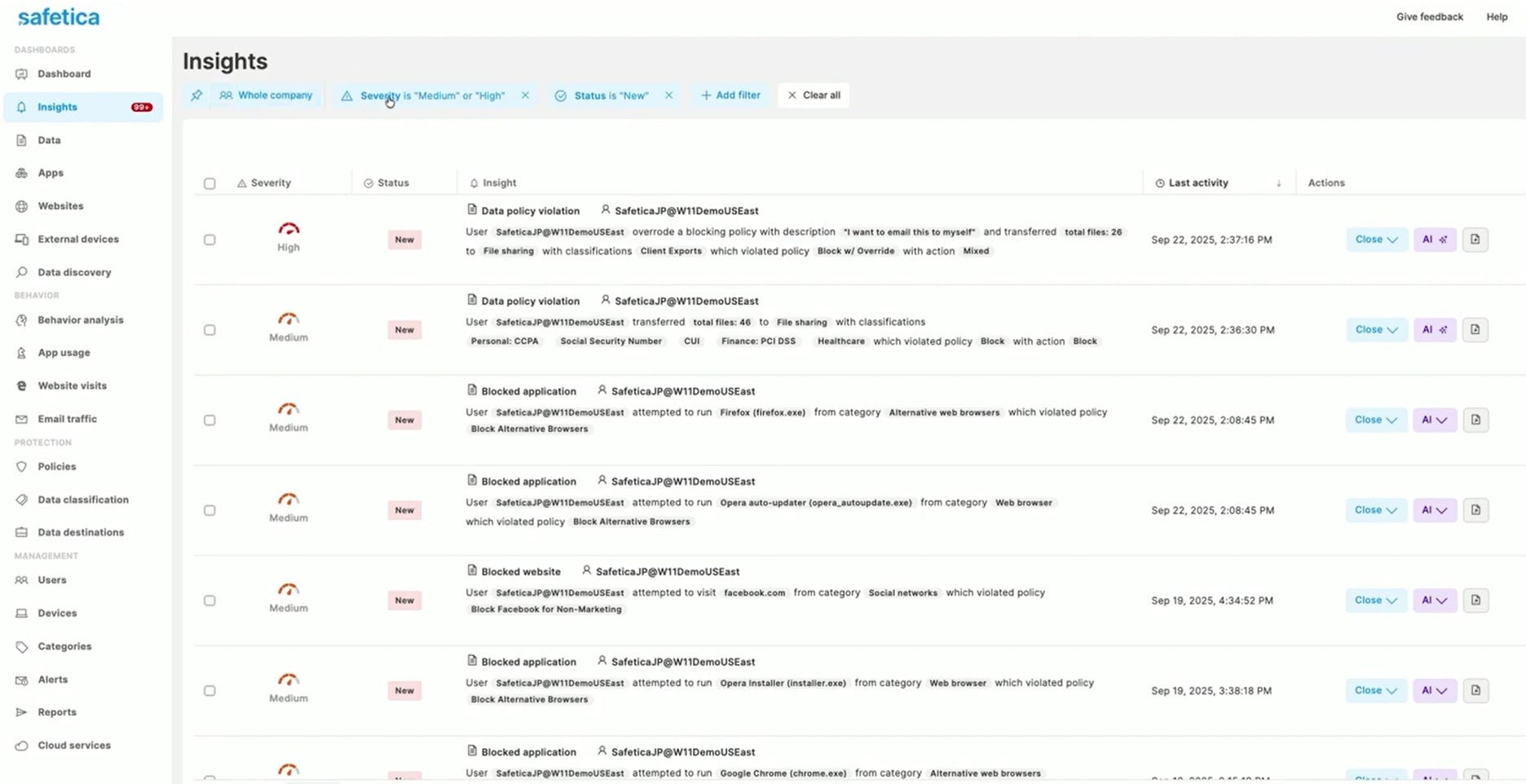This screenshot has height=784, width=1526.
Task: Select the checkbox on the first Data policy violation row
Action: pyautogui.click(x=209, y=239)
